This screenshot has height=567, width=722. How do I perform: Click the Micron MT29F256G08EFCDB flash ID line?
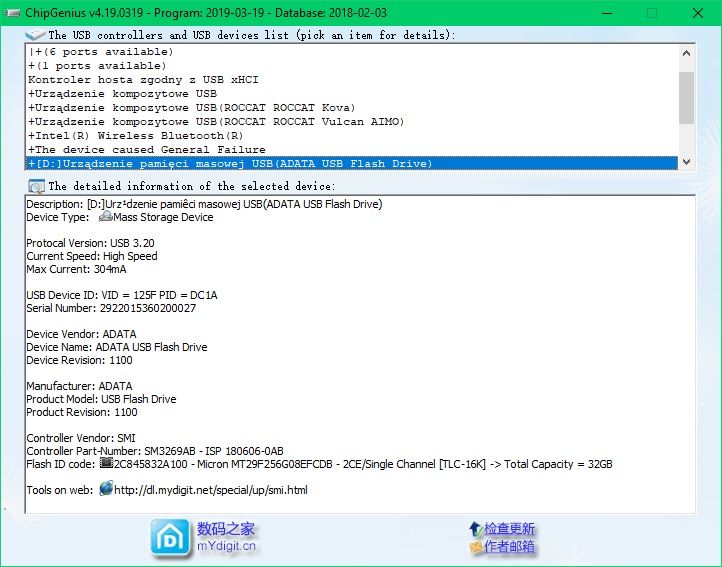pos(319,464)
